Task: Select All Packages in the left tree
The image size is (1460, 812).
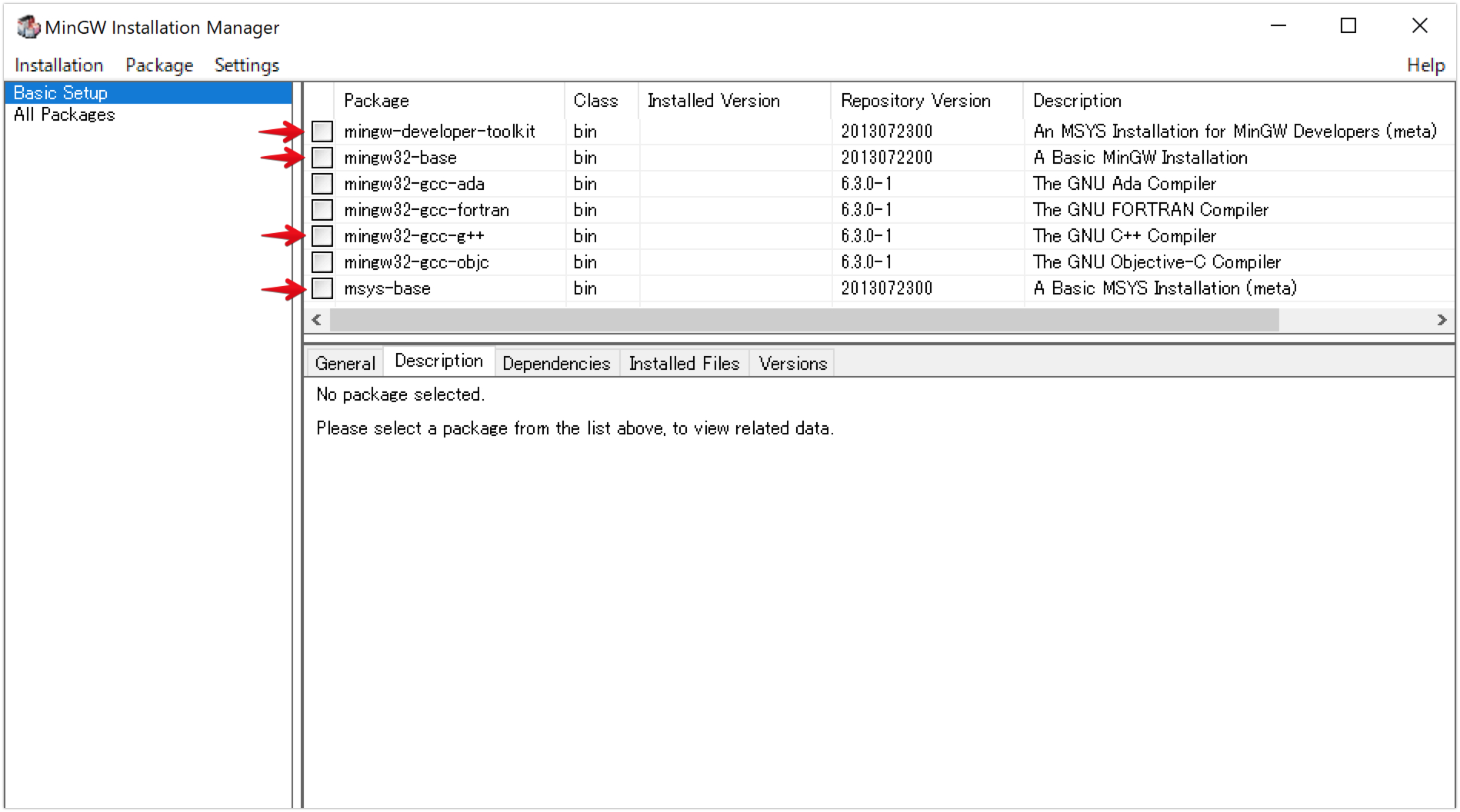Action: coord(65,115)
